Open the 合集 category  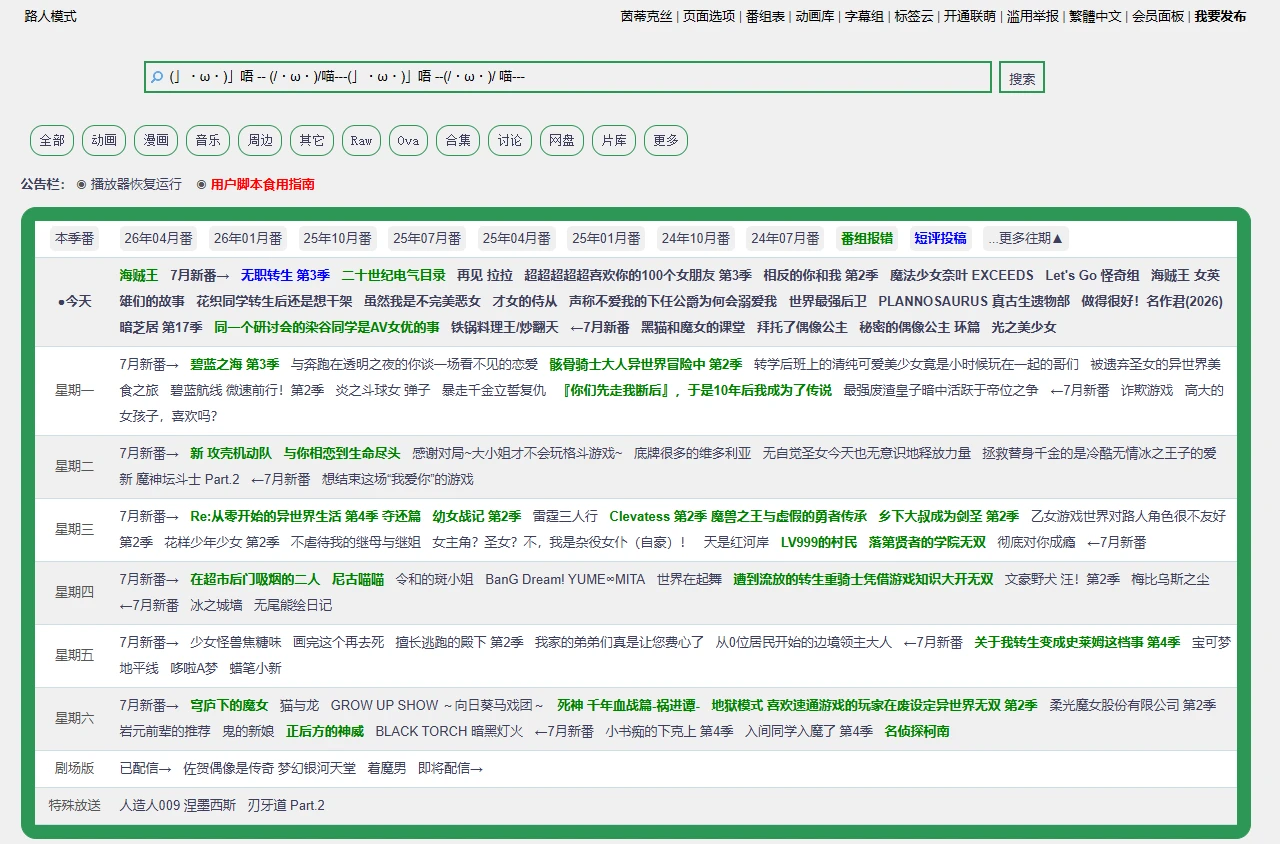click(458, 140)
